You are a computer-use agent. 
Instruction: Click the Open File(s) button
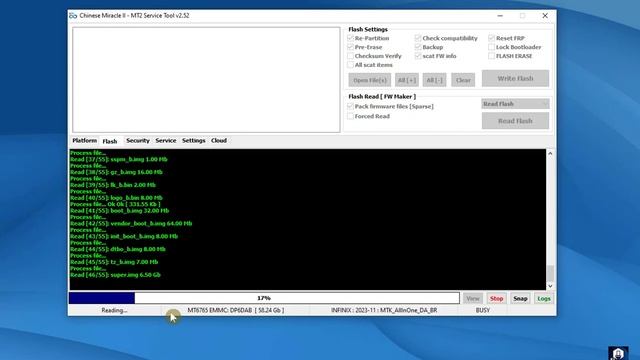(370, 80)
